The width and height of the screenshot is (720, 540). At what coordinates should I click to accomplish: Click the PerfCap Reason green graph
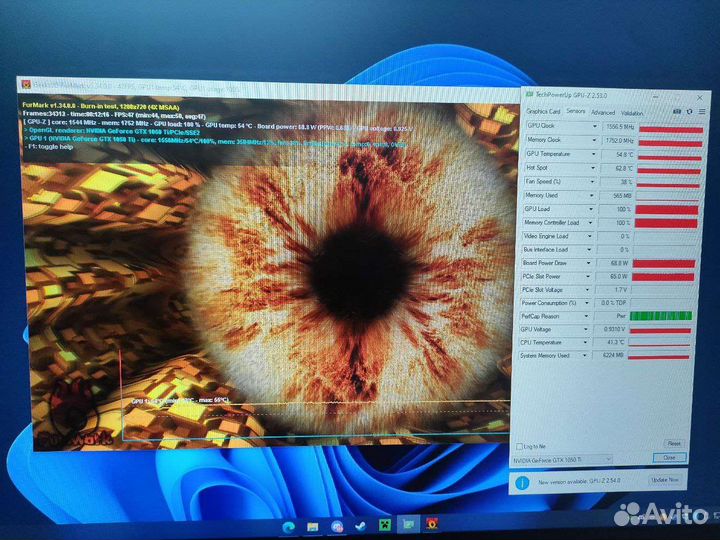[661, 316]
